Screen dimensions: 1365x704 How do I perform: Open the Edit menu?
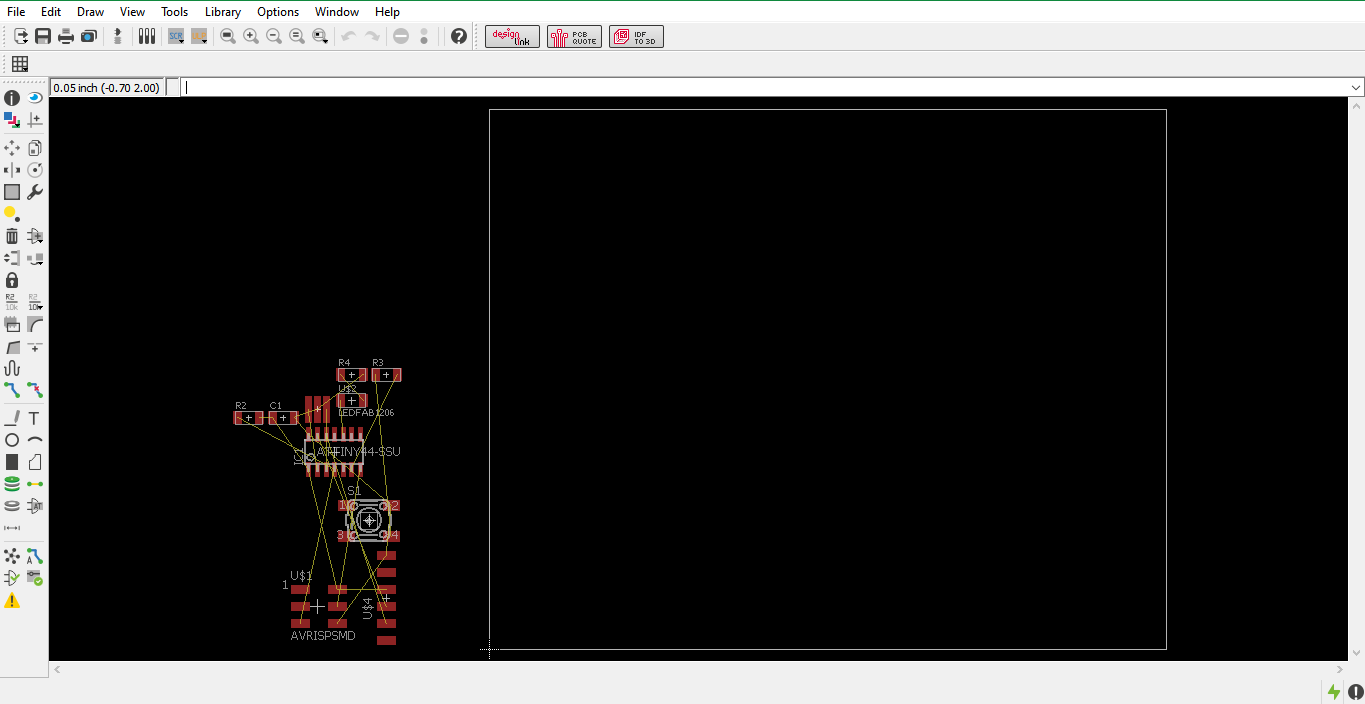coord(51,12)
